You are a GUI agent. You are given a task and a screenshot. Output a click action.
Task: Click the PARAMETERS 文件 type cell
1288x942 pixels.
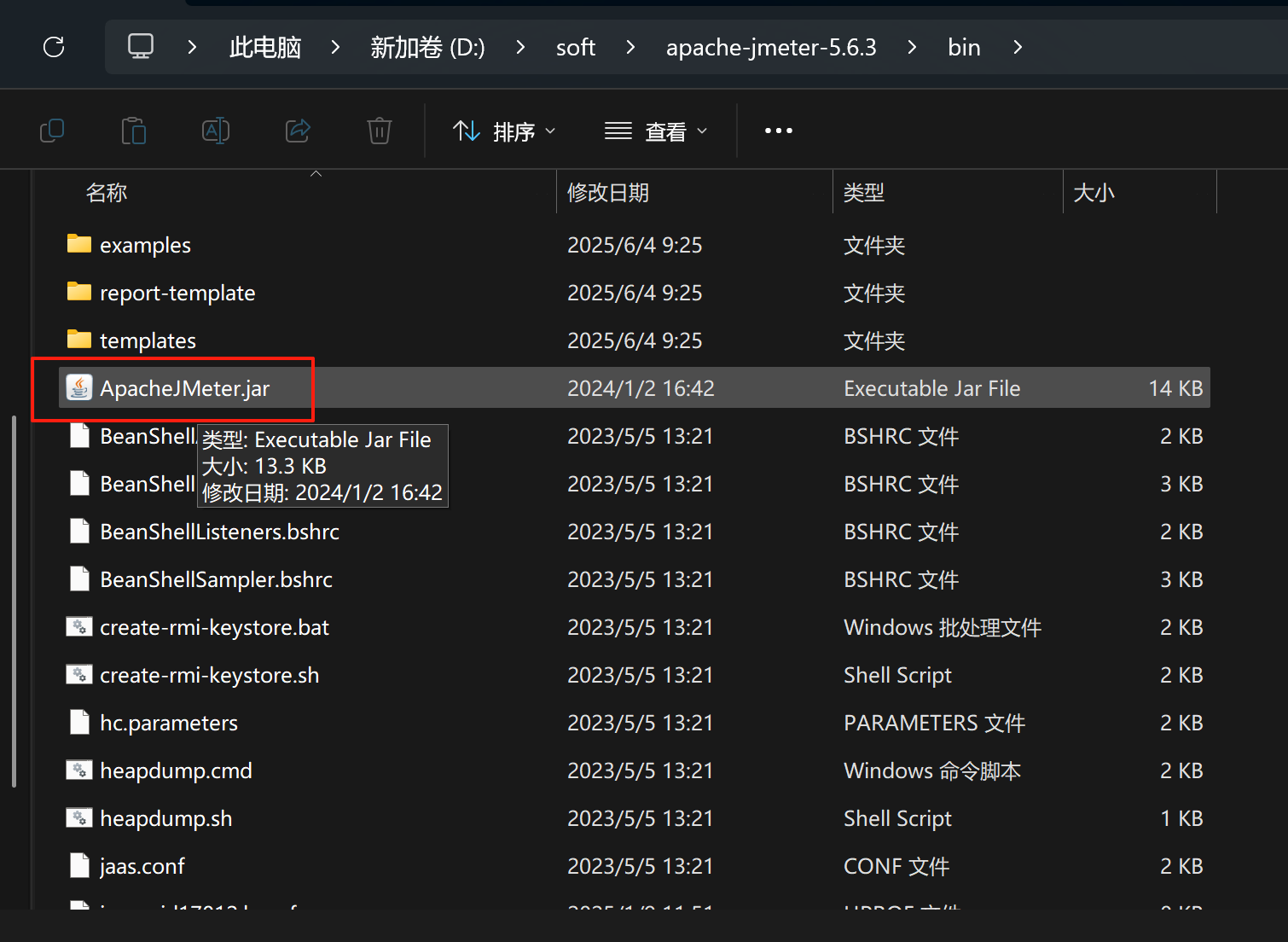[934, 723]
